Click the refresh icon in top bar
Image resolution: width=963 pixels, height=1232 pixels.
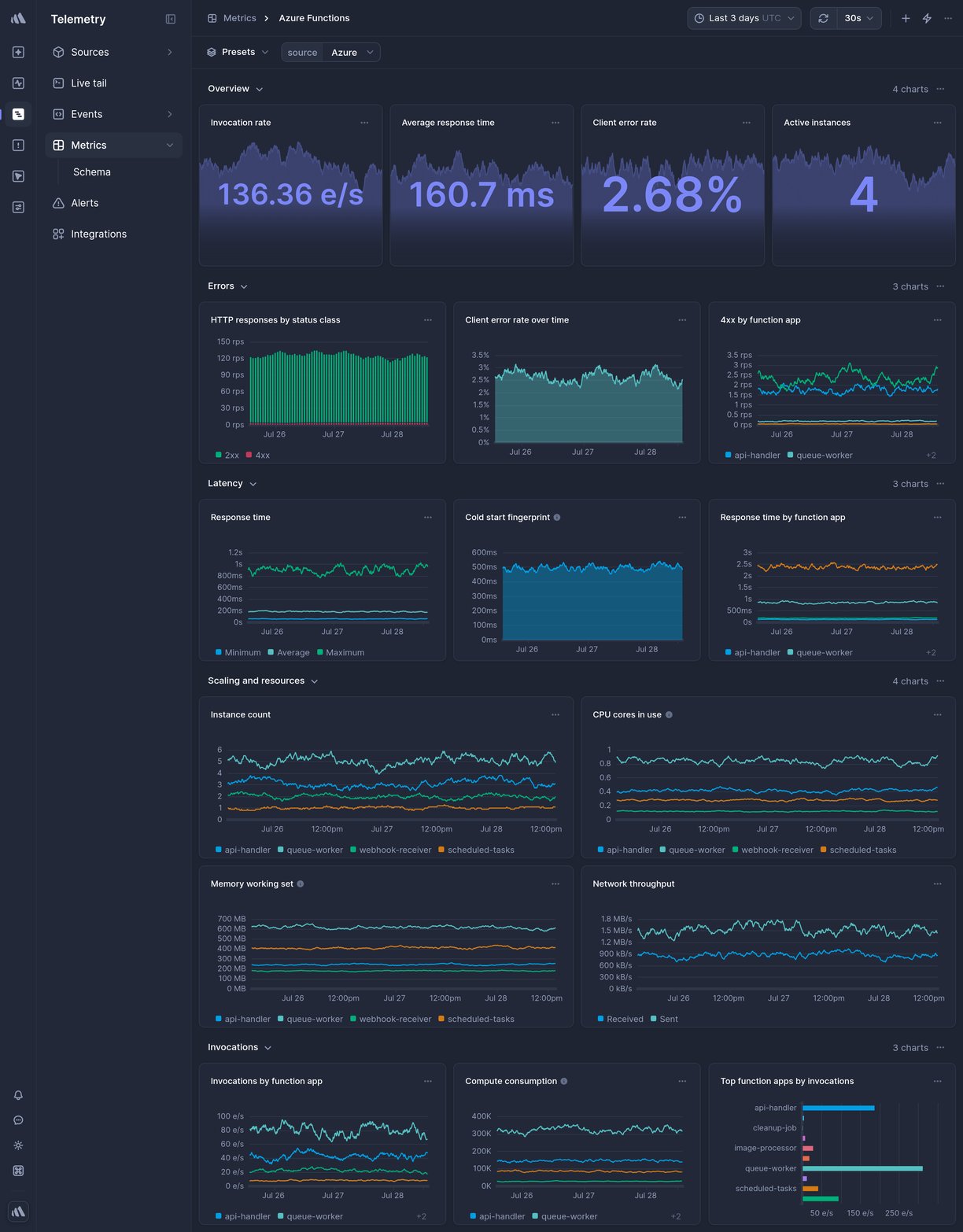click(823, 18)
